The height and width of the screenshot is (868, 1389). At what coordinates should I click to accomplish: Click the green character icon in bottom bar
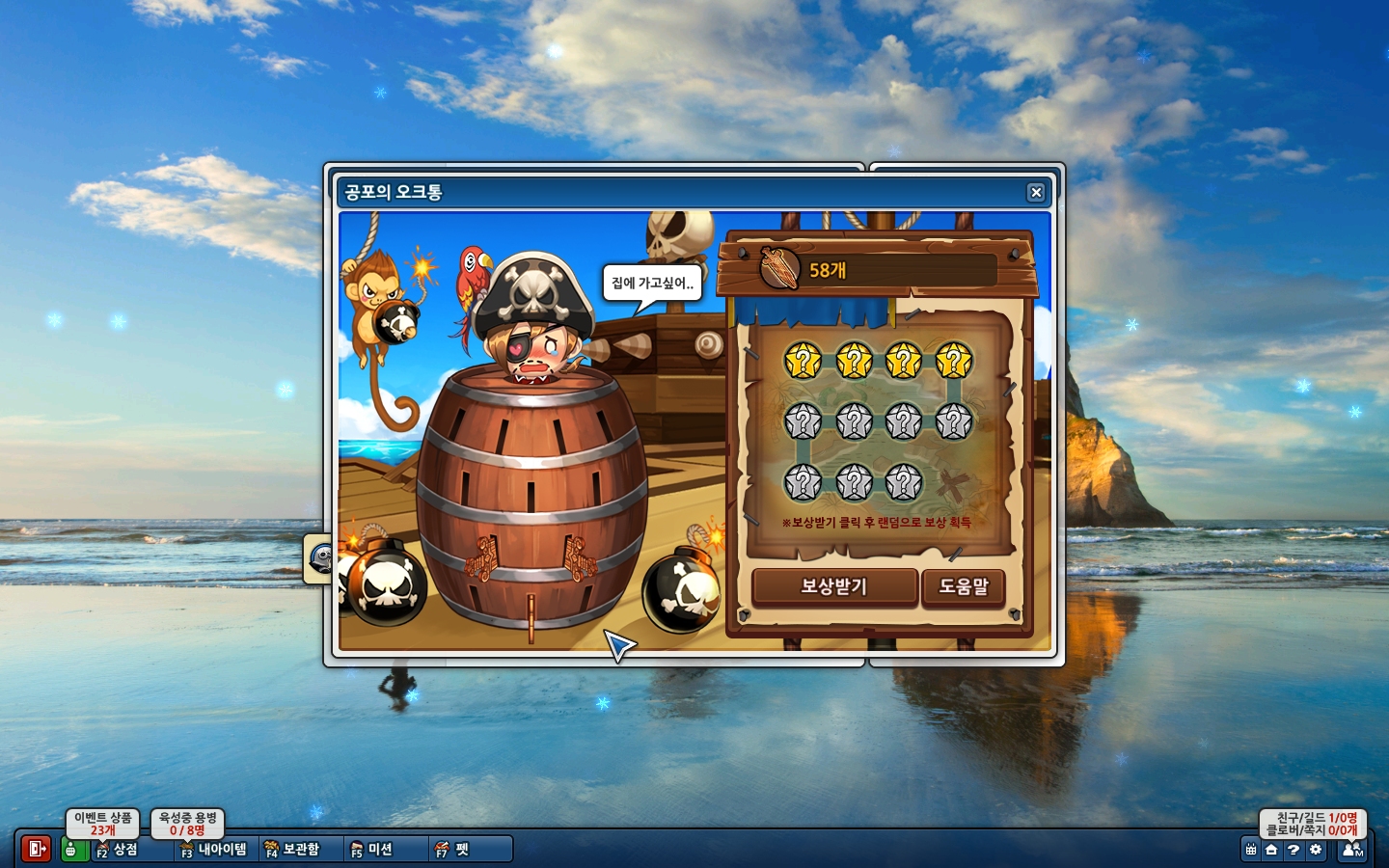coord(71,850)
